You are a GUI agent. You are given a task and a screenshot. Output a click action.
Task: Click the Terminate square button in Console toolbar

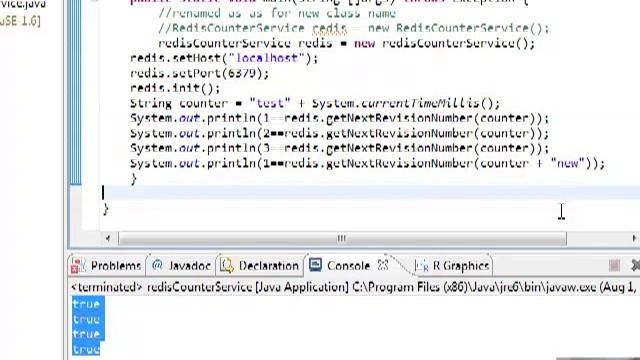tap(614, 266)
